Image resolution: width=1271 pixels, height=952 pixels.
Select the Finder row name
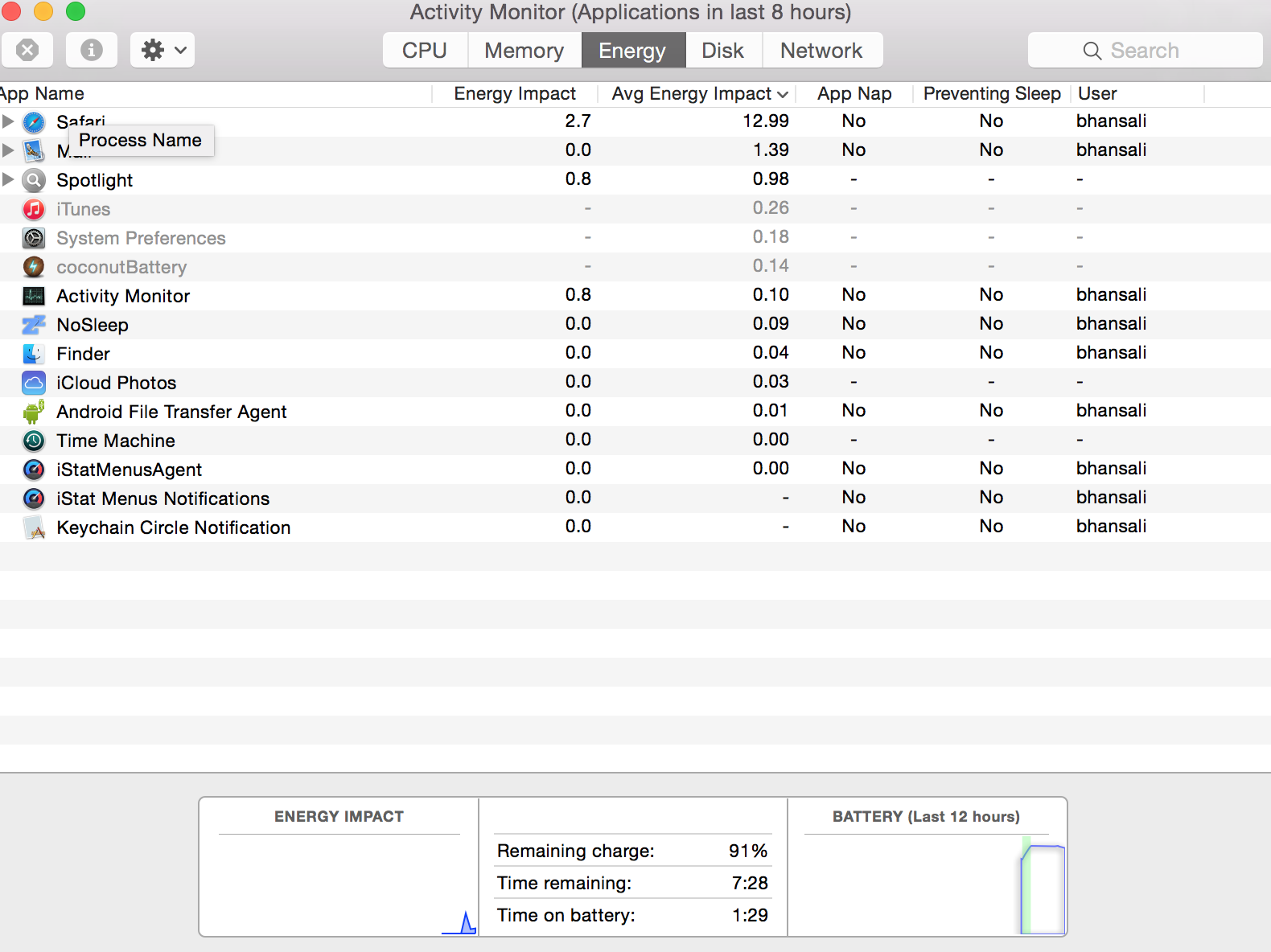[x=84, y=354]
